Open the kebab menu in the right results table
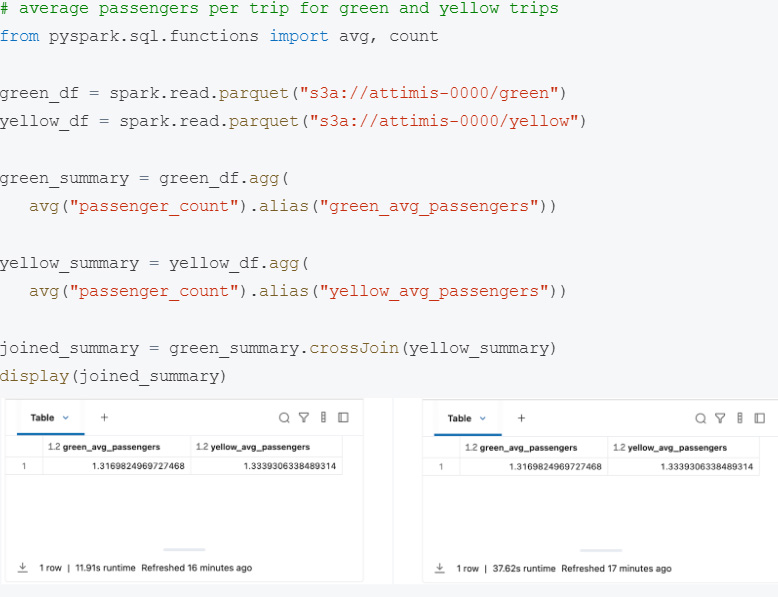Viewport: 778px width, 597px height. (x=740, y=418)
